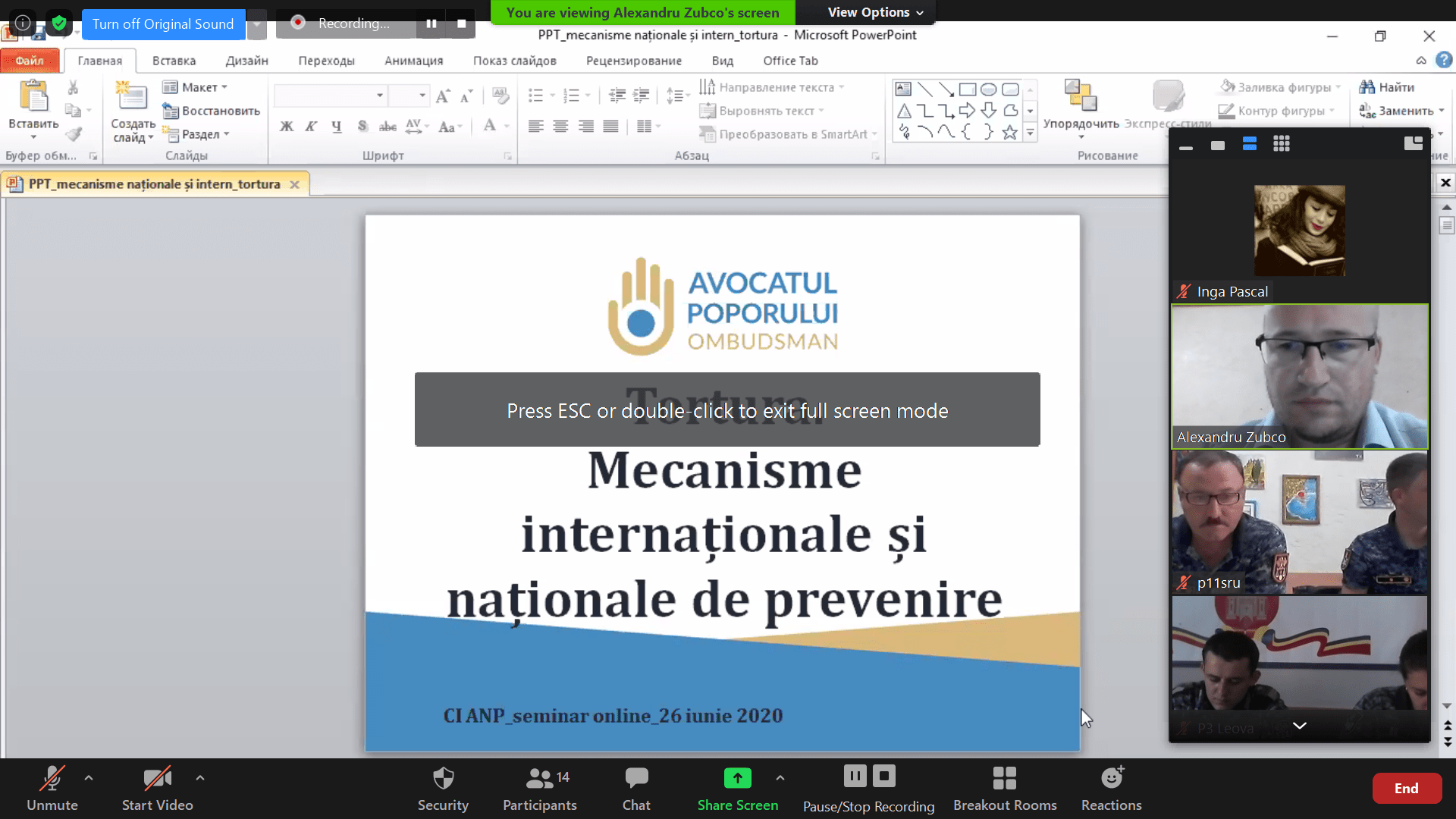Open the Reactions menu
The image size is (1456, 819).
coord(1112,789)
